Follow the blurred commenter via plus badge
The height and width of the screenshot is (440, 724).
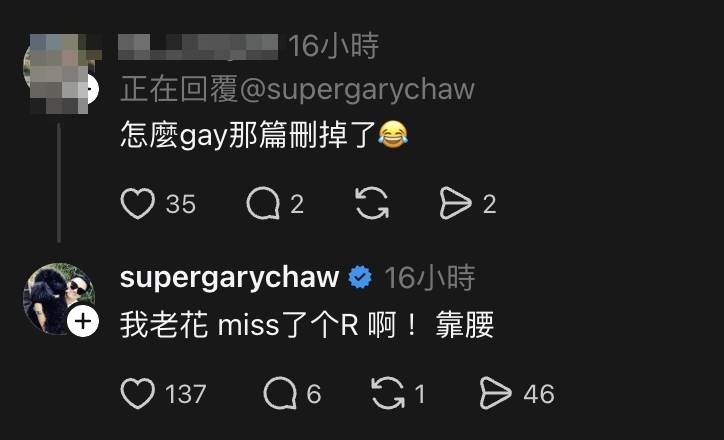[x=92, y=89]
